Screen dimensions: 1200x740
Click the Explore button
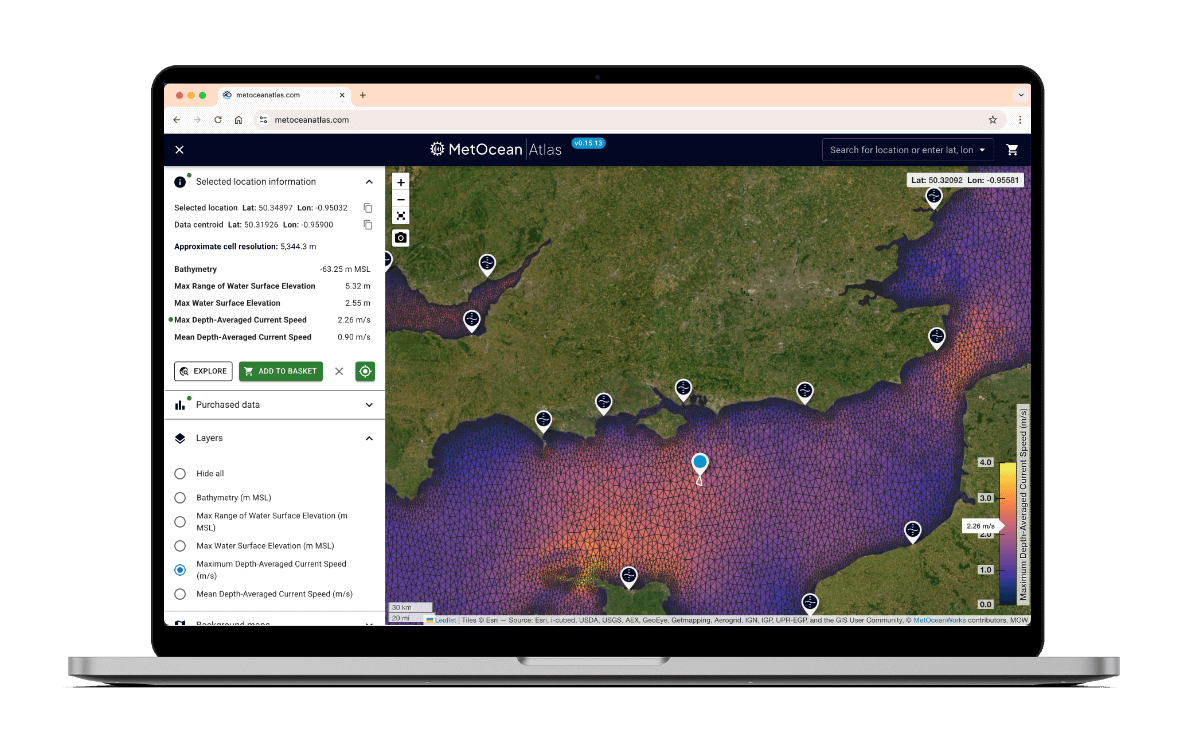pyautogui.click(x=203, y=371)
